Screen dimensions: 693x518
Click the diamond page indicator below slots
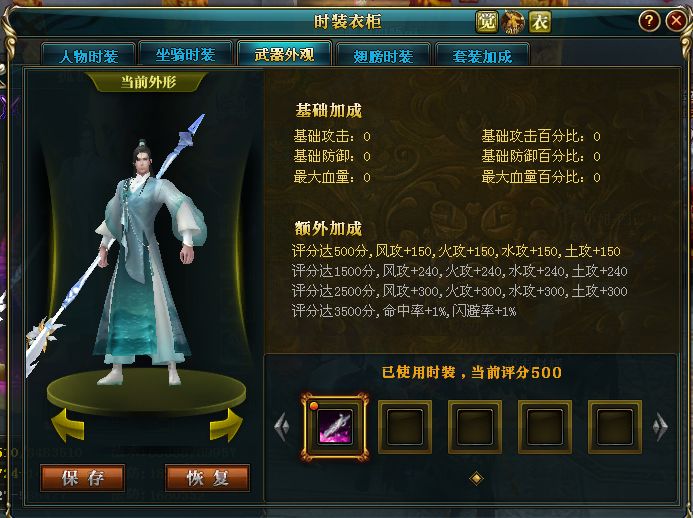(476, 478)
